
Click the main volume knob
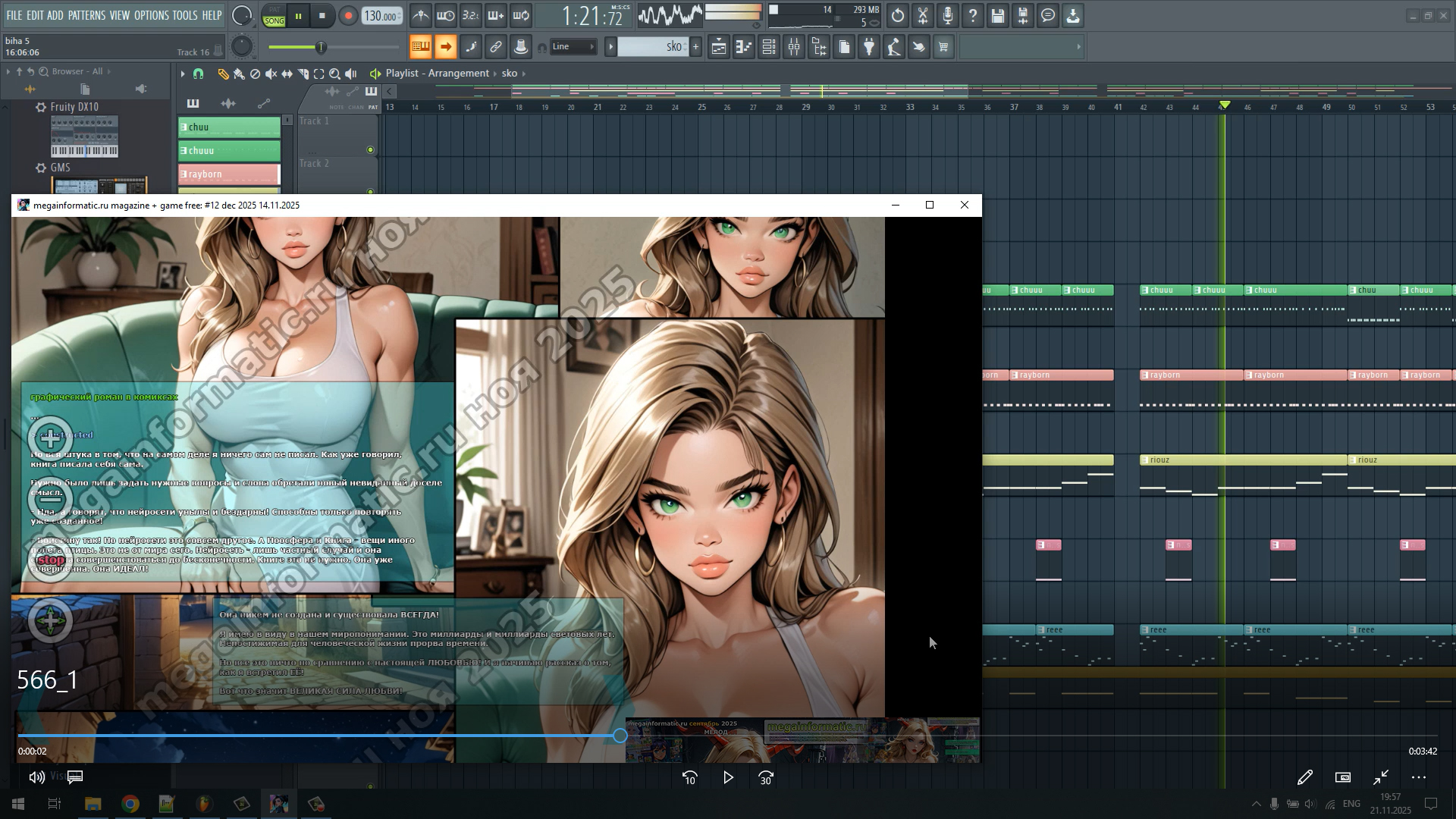pos(242,16)
